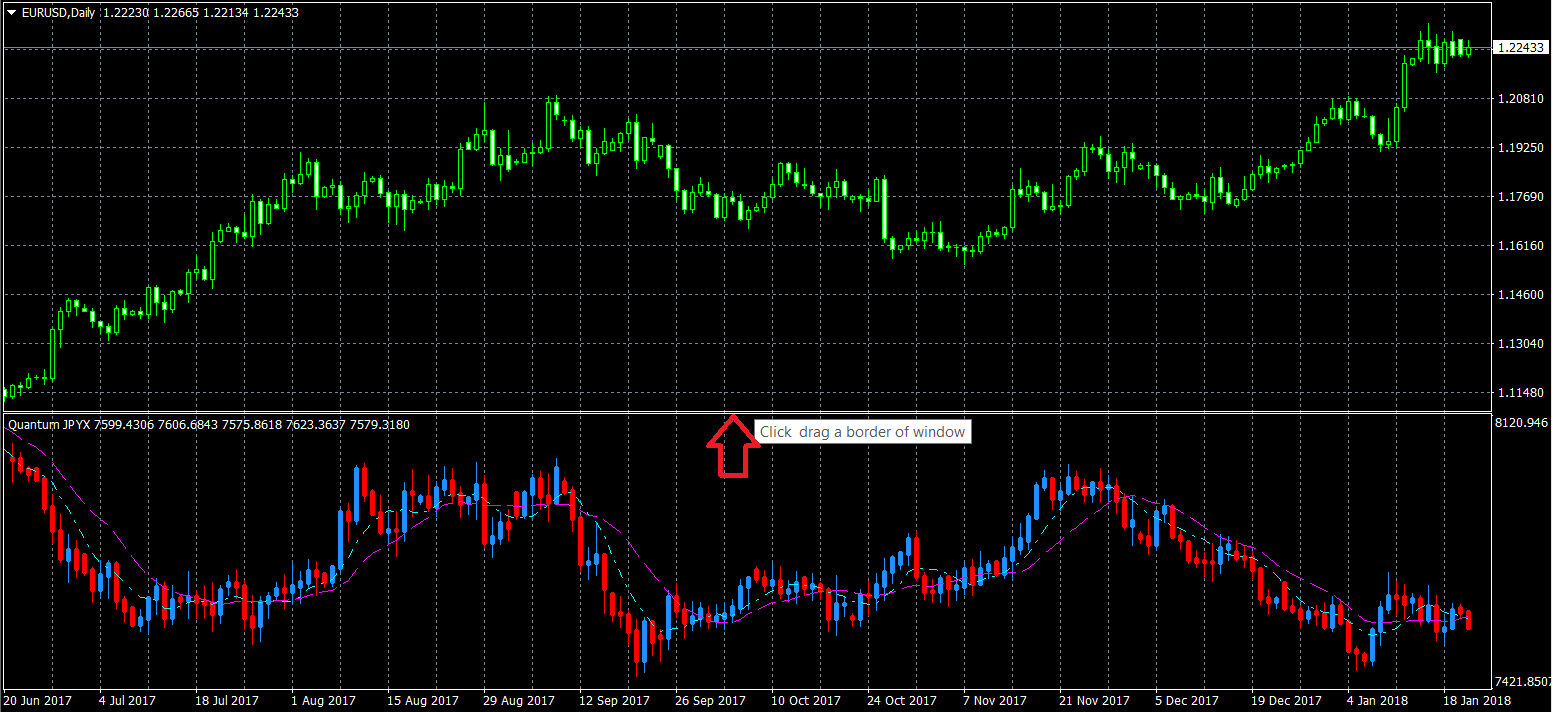Click the Quantum JPYX indicator label

point(49,425)
